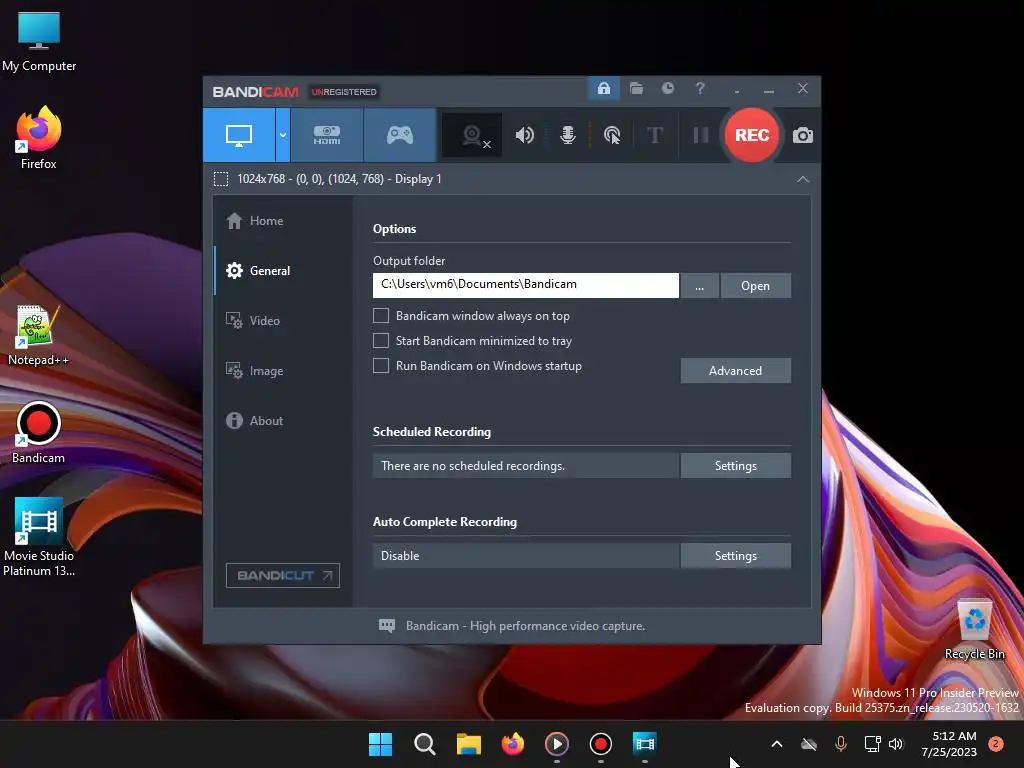
Task: Click the BANDICUT link button
Action: click(x=283, y=575)
